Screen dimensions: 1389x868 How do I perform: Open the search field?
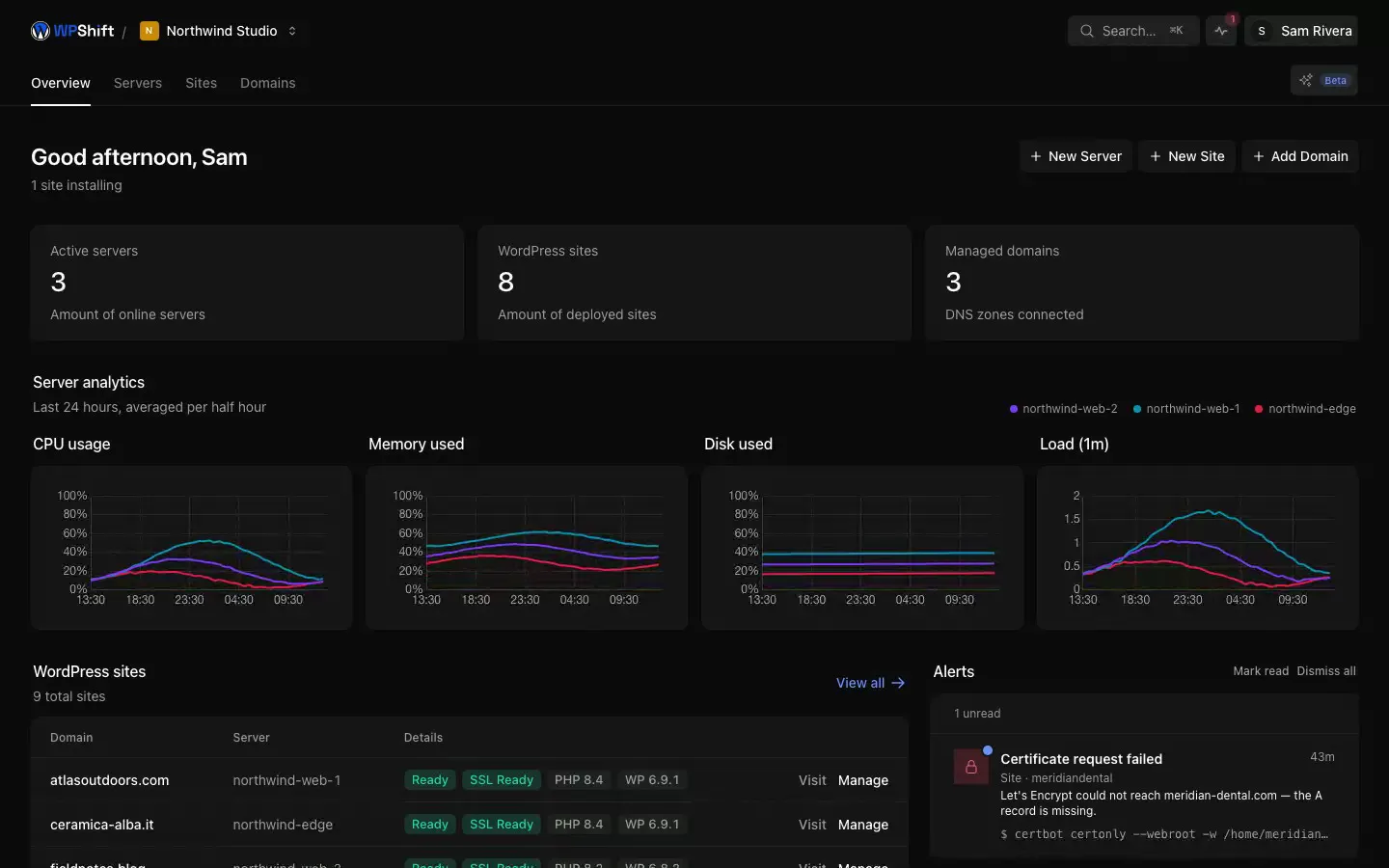click(x=1133, y=31)
